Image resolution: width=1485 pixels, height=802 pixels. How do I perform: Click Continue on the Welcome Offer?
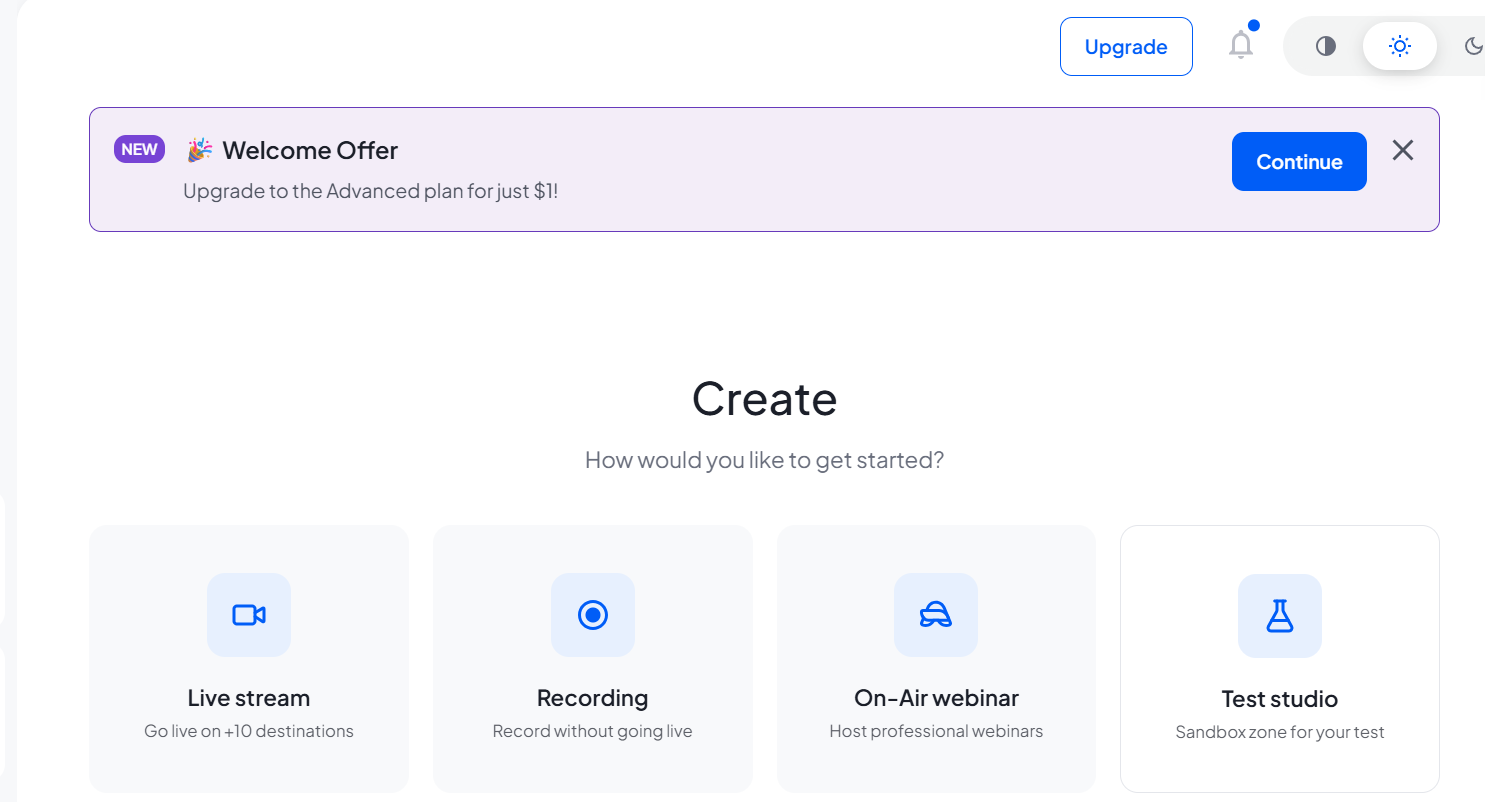pyautogui.click(x=1299, y=161)
